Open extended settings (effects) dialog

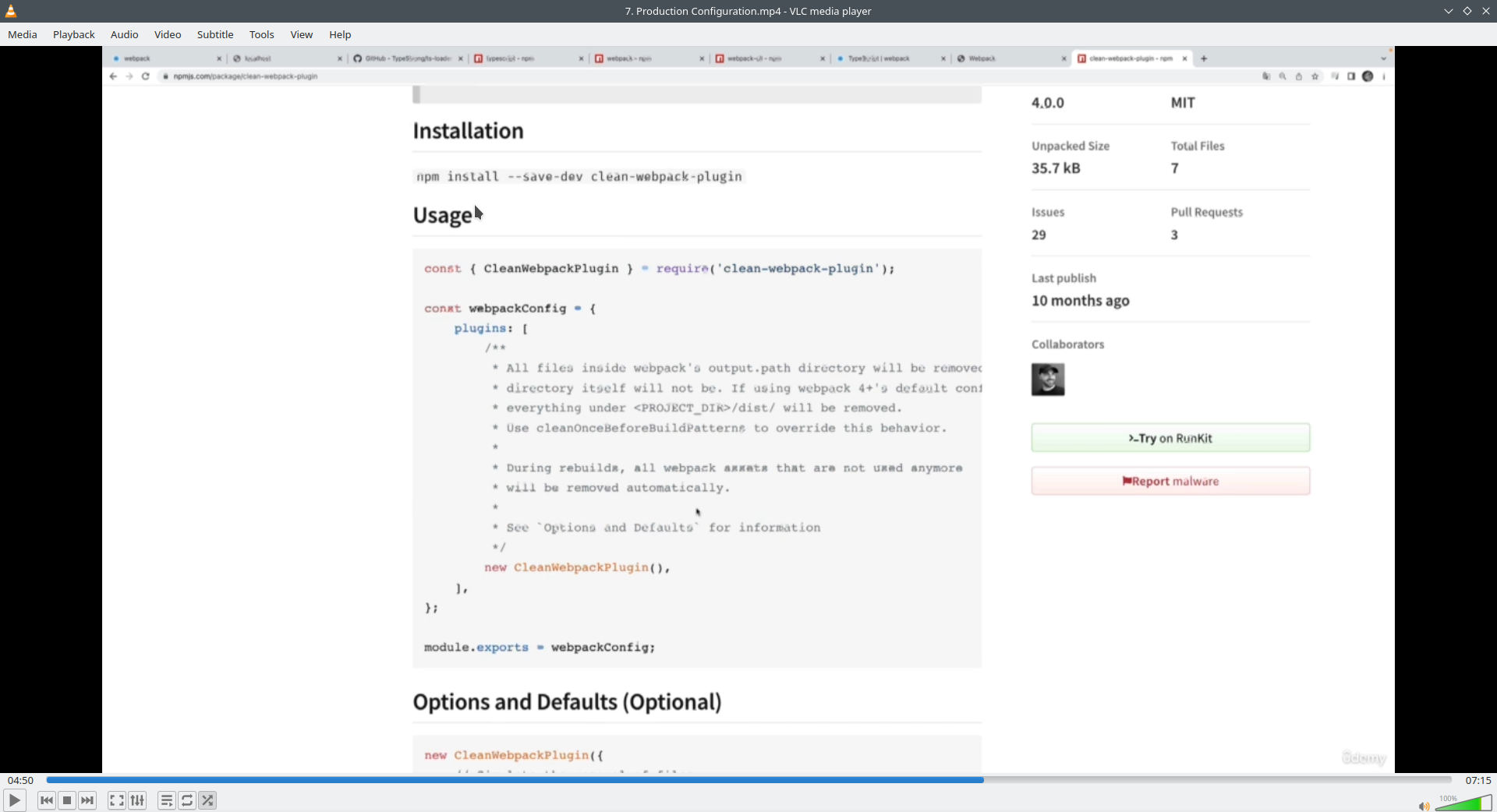[137, 800]
